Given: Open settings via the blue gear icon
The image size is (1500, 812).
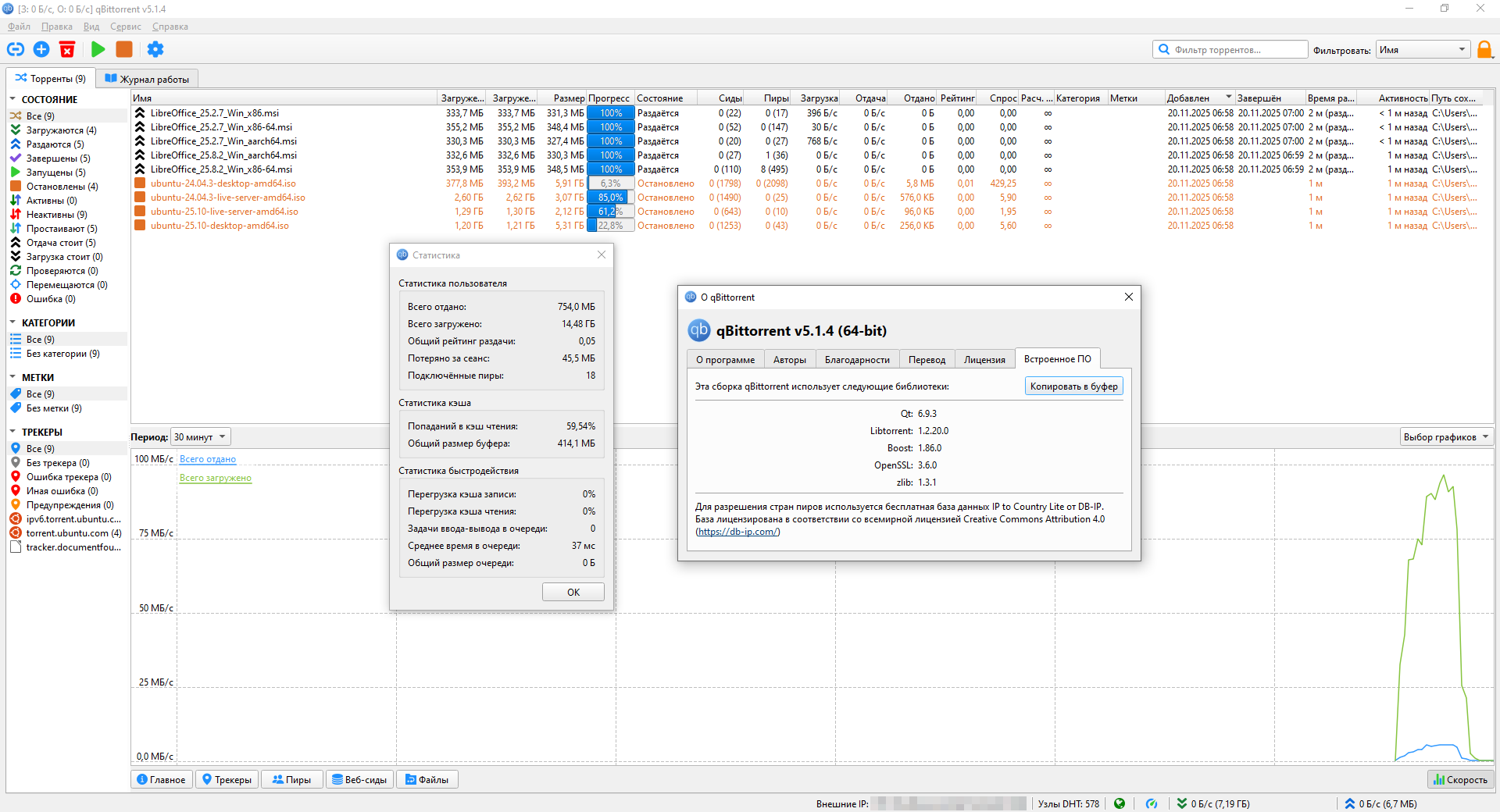Looking at the screenshot, I should pyautogui.click(x=155, y=49).
